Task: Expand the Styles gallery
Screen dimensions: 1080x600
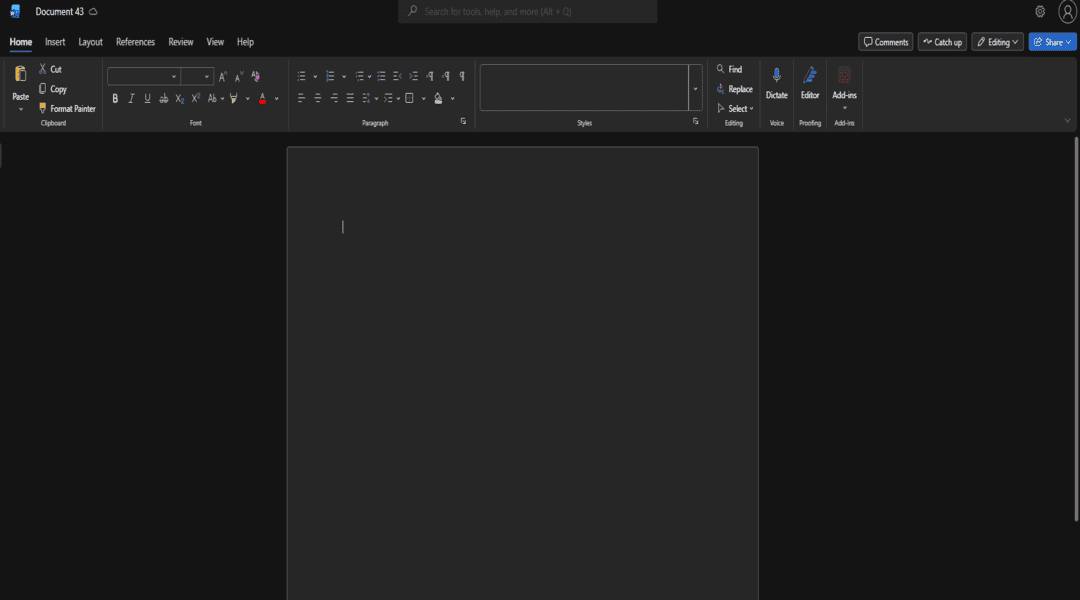Action: point(695,88)
